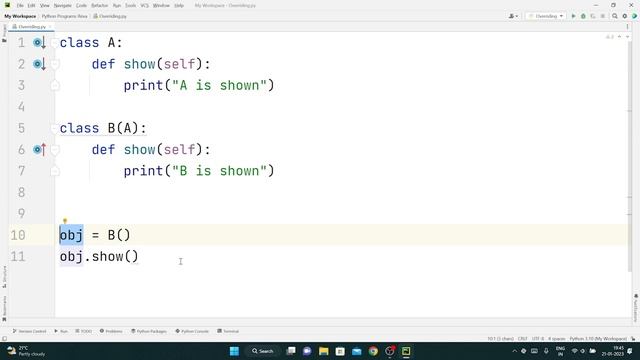
Task: Run with coverage icon in toolbar
Action: tap(593, 16)
